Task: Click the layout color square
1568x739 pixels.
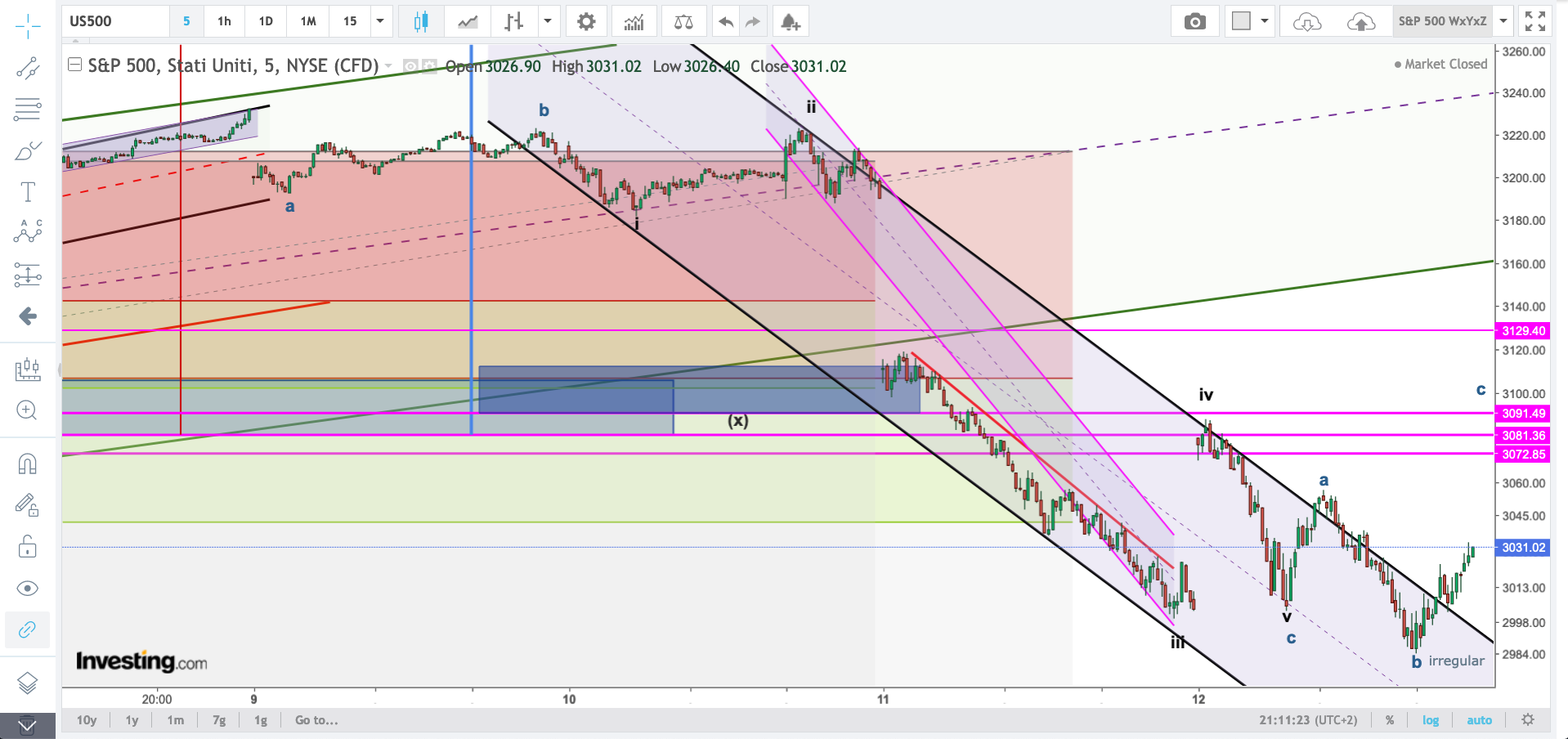Action: point(1241,21)
